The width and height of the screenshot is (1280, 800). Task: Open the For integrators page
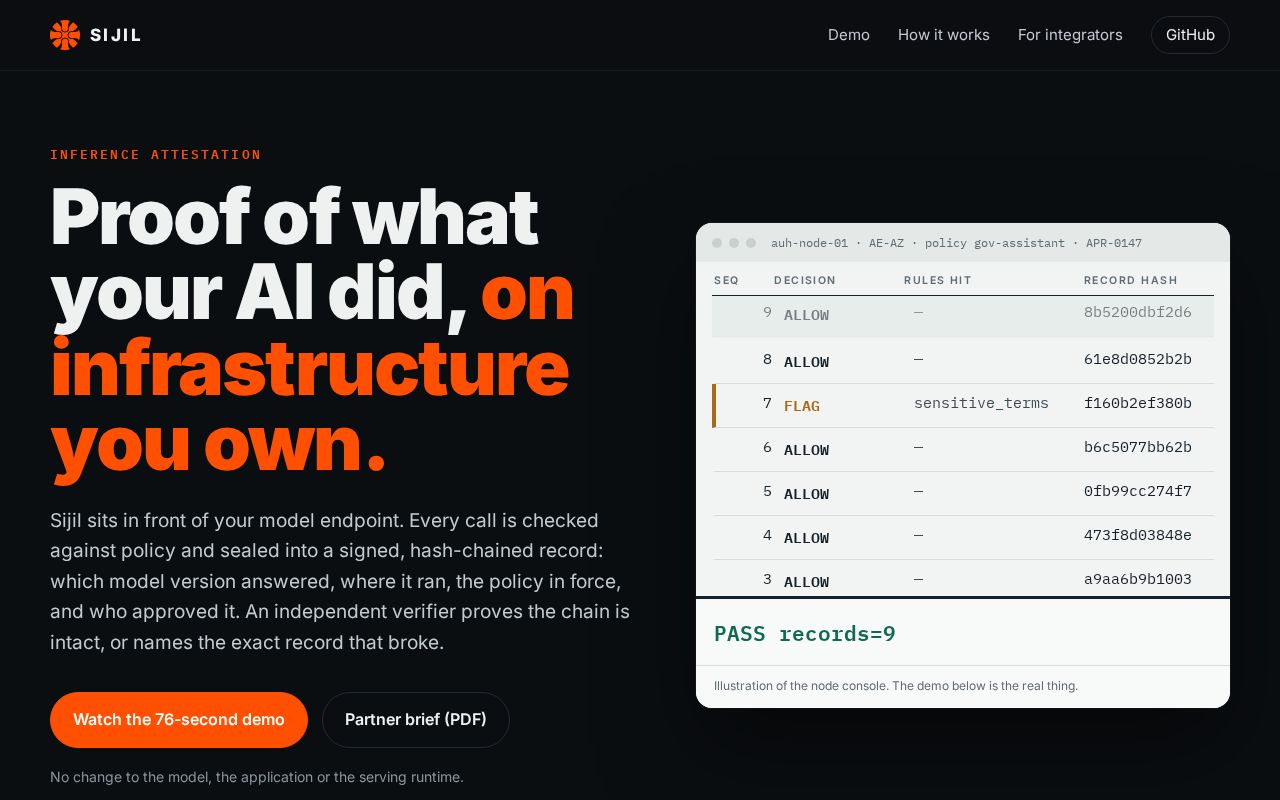coord(1070,35)
